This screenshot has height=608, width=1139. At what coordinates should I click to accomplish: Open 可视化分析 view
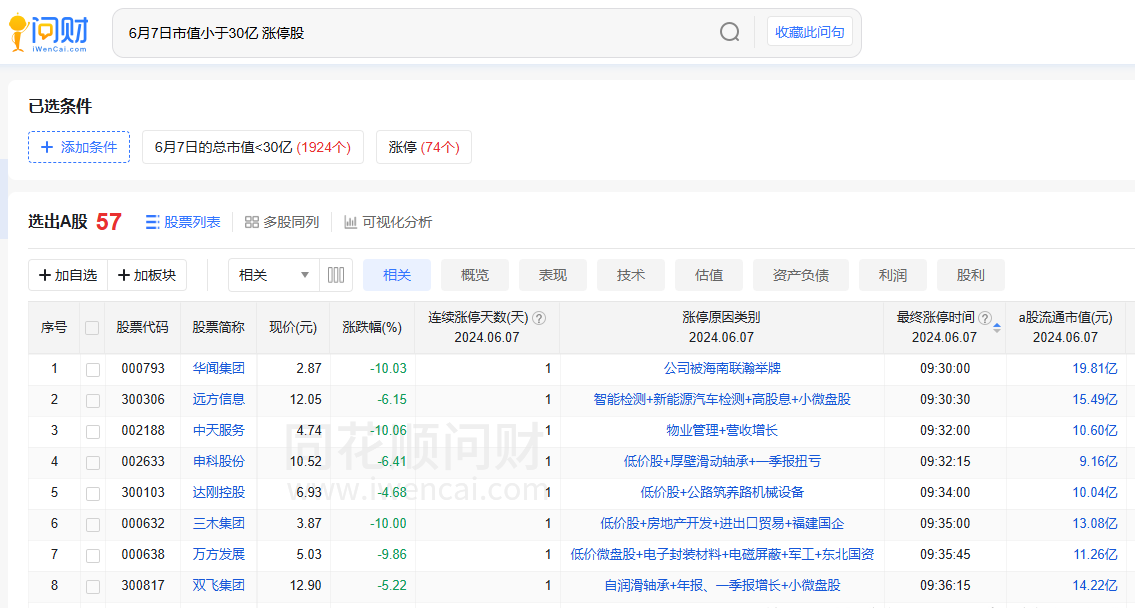pos(388,222)
